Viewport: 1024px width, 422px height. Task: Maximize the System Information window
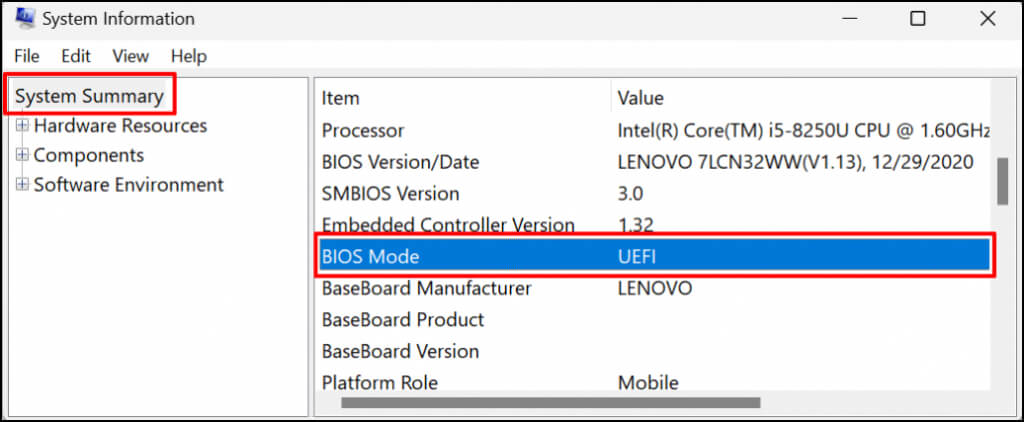point(917,19)
